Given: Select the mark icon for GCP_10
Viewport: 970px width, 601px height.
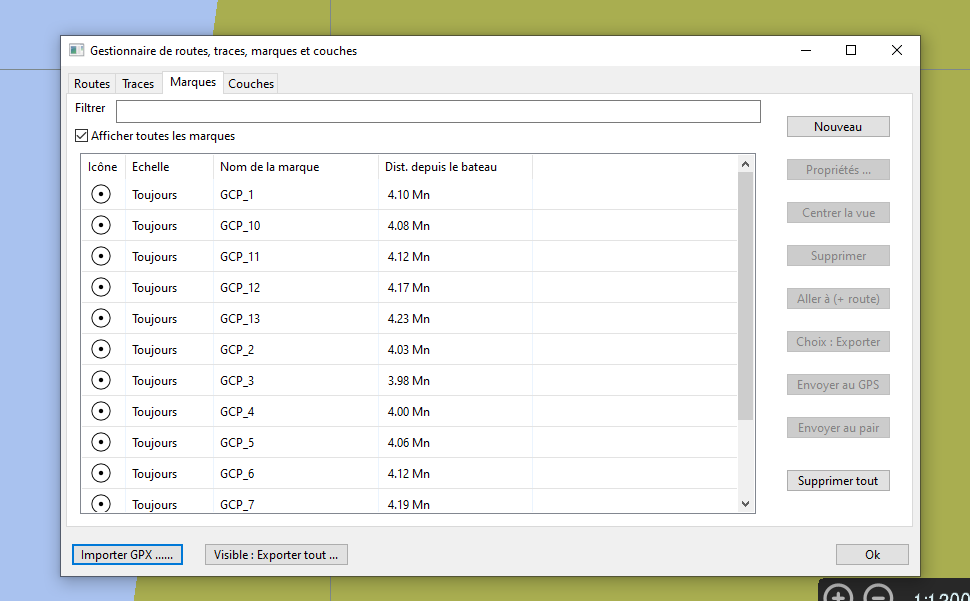Looking at the screenshot, I should [x=100, y=225].
